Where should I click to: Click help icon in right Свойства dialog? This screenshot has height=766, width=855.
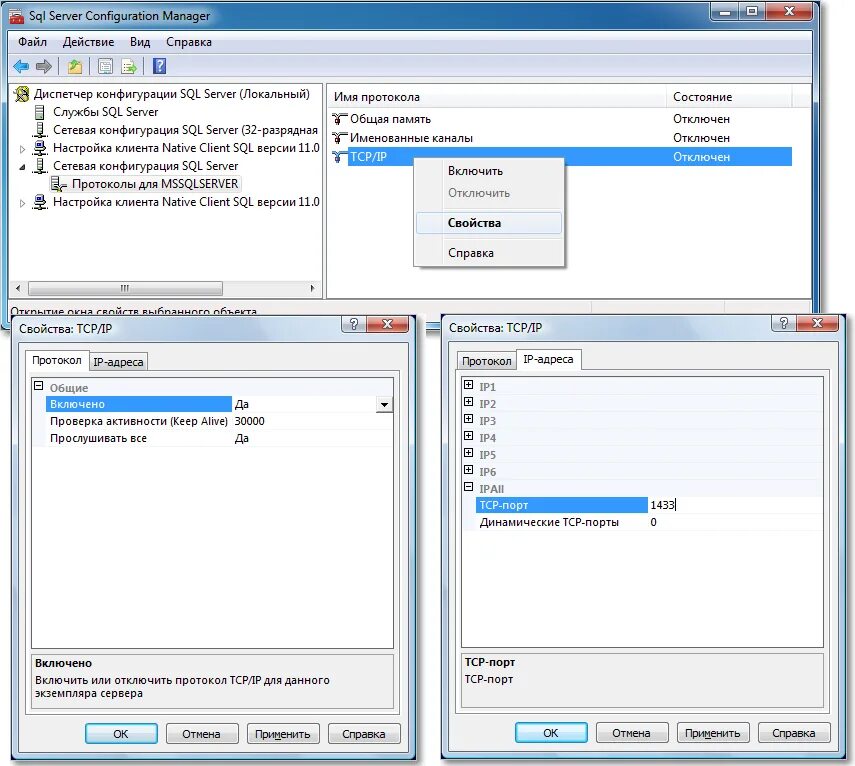[x=784, y=323]
